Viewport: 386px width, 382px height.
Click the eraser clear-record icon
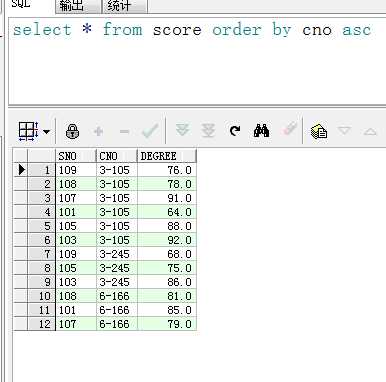coord(289,129)
